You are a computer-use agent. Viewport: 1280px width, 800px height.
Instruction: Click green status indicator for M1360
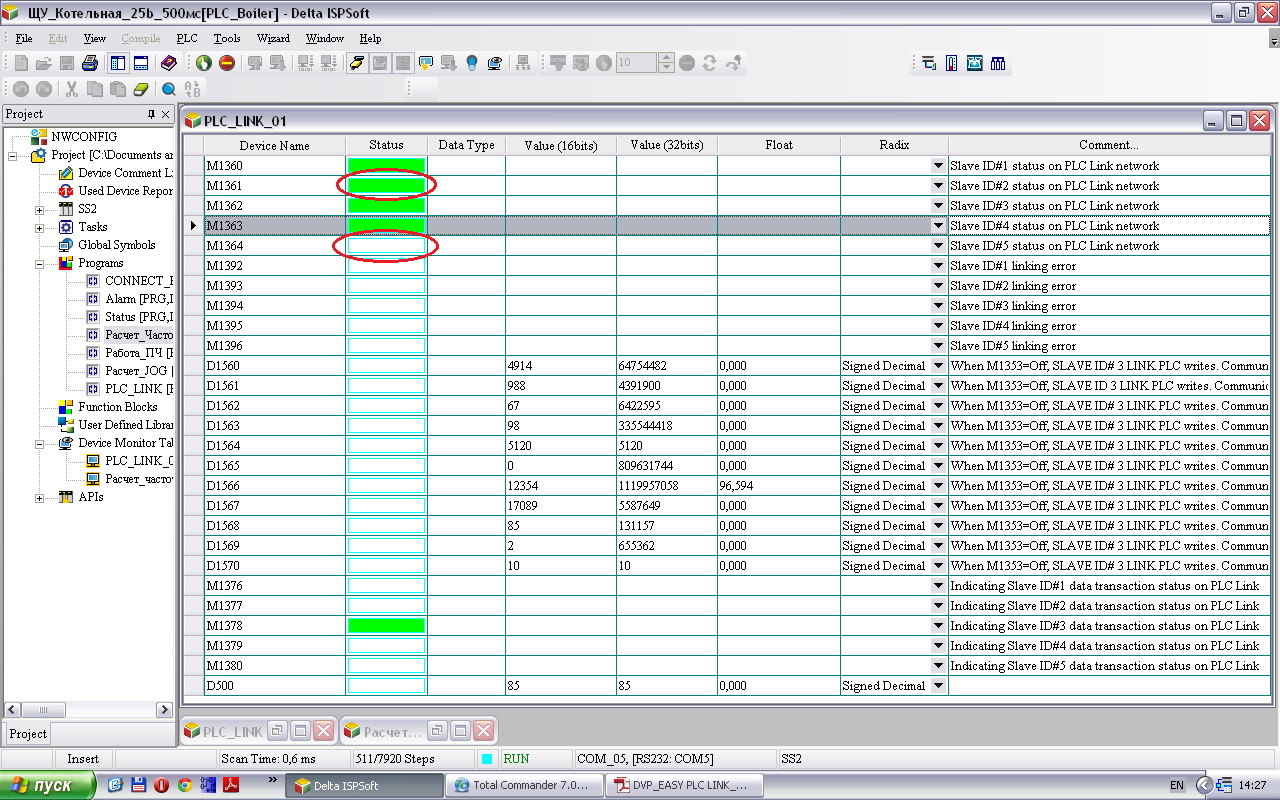point(386,166)
